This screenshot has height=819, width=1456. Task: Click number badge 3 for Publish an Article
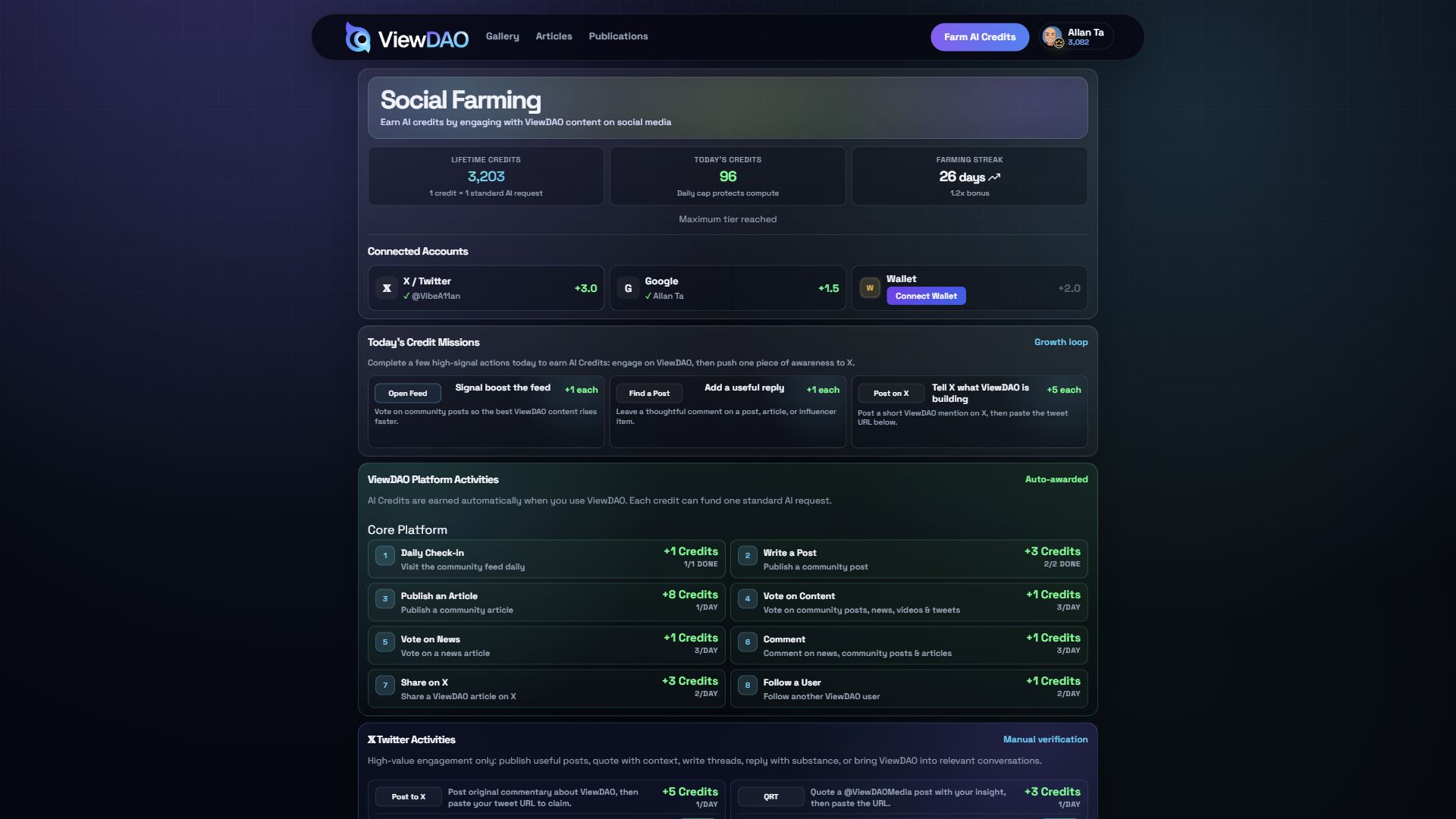pos(385,599)
